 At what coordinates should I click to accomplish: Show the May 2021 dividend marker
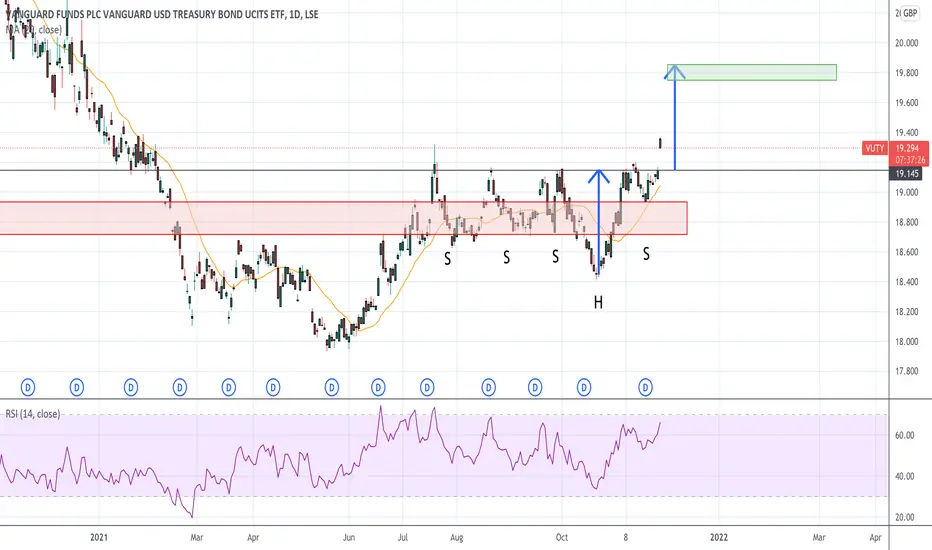(332, 388)
